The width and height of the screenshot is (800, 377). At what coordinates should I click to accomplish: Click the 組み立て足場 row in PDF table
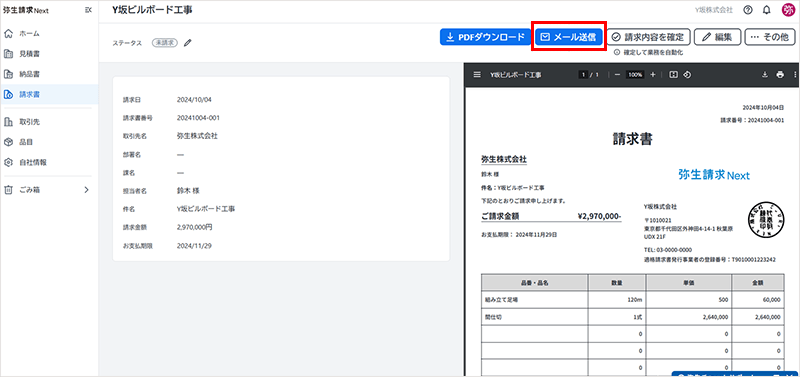[632, 299]
